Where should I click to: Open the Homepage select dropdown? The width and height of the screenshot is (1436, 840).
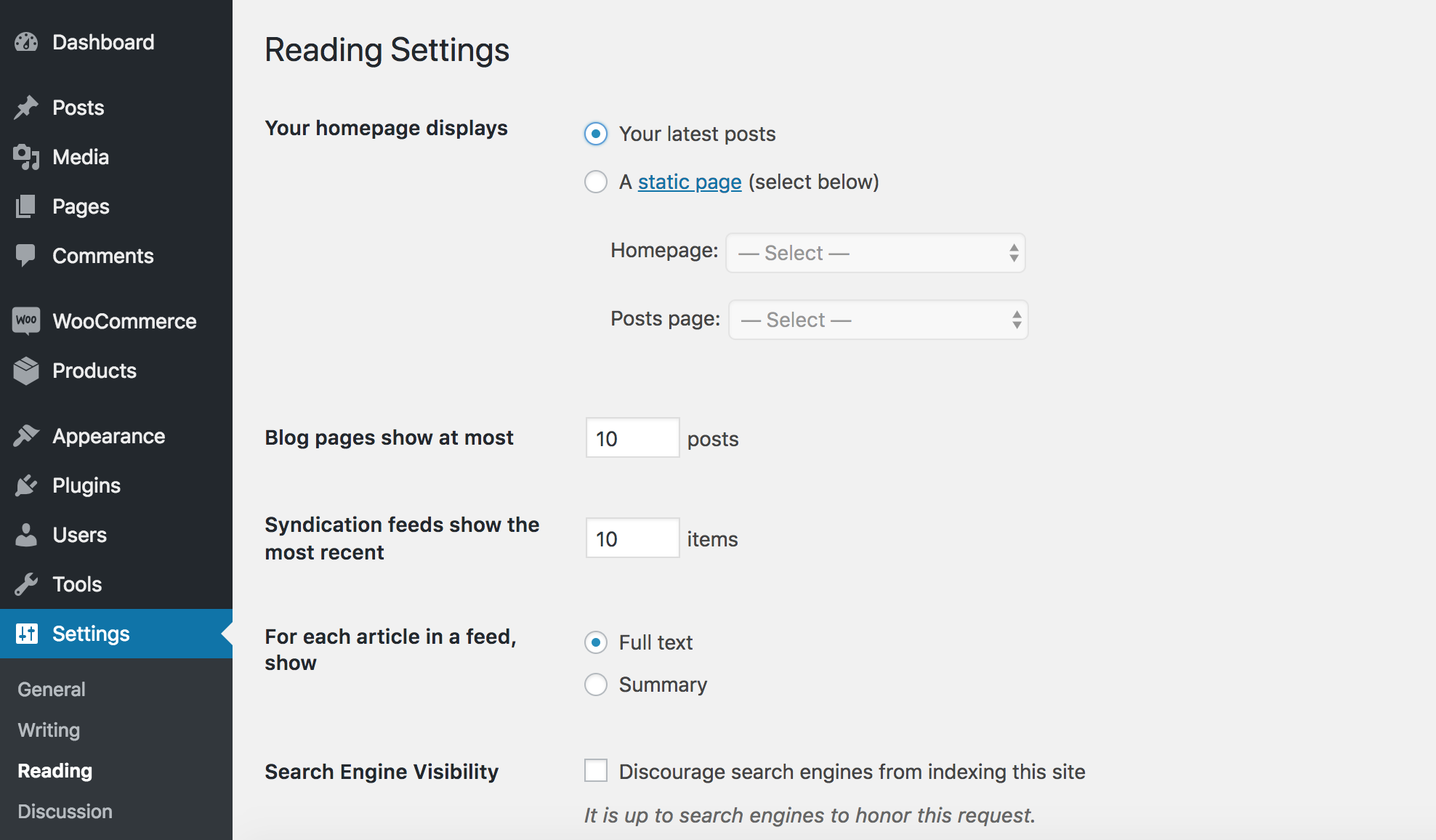875,253
